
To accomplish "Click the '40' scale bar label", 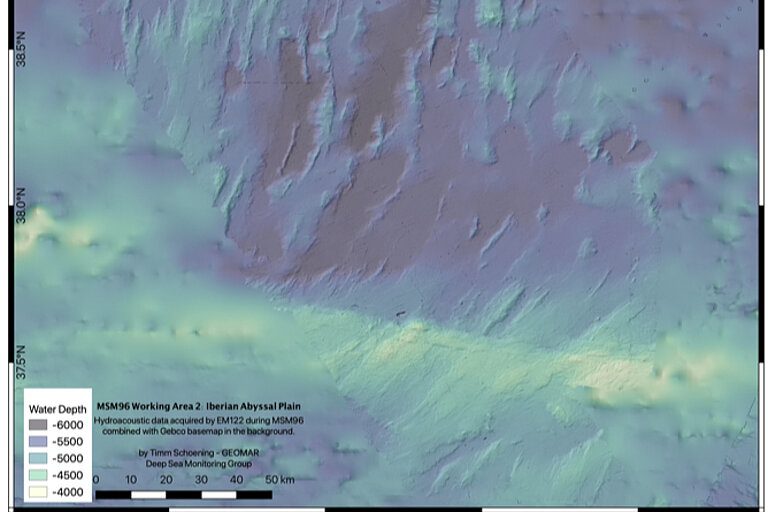I will pos(237,480).
